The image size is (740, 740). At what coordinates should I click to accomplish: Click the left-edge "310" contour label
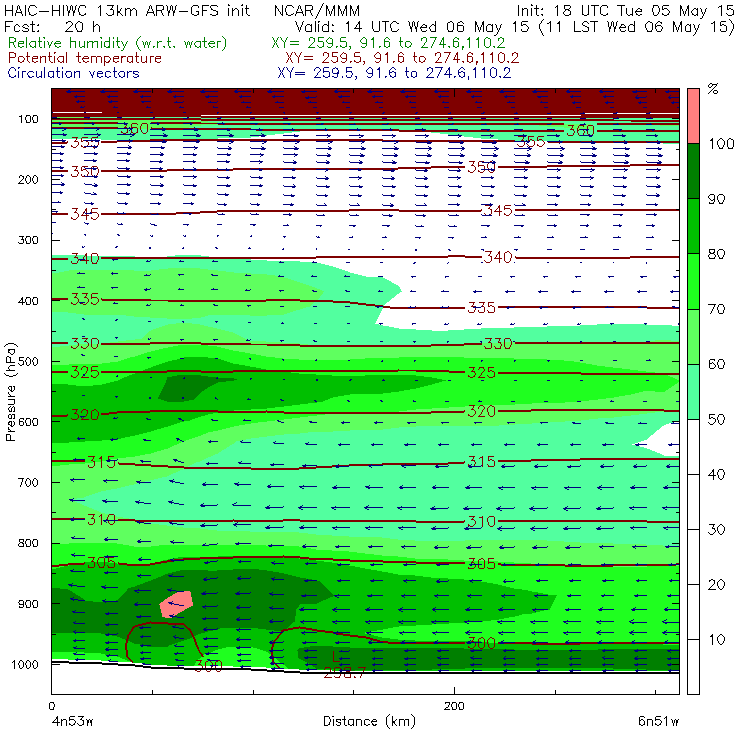pyautogui.click(x=101, y=520)
